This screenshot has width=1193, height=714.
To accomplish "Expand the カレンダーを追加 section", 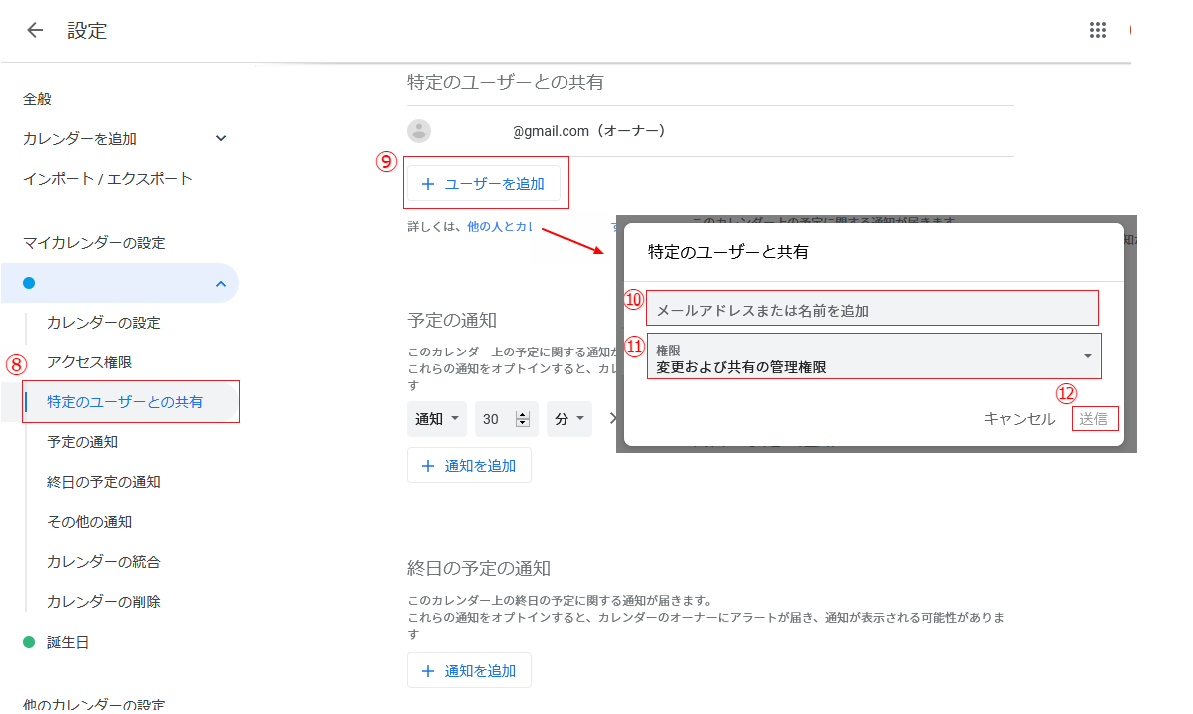I will (221, 139).
